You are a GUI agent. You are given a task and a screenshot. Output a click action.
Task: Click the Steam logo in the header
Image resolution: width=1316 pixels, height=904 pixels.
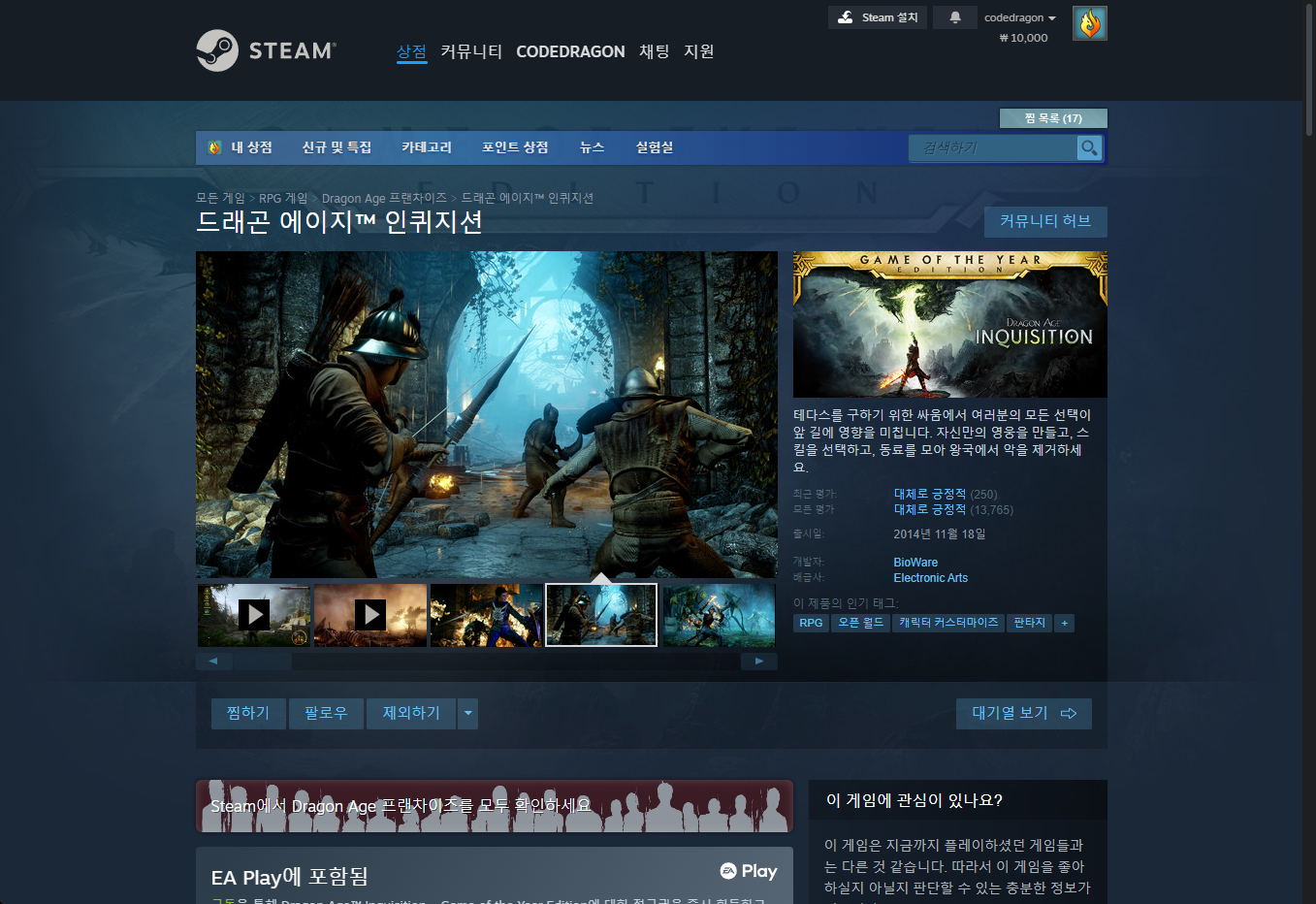pyautogui.click(x=266, y=50)
